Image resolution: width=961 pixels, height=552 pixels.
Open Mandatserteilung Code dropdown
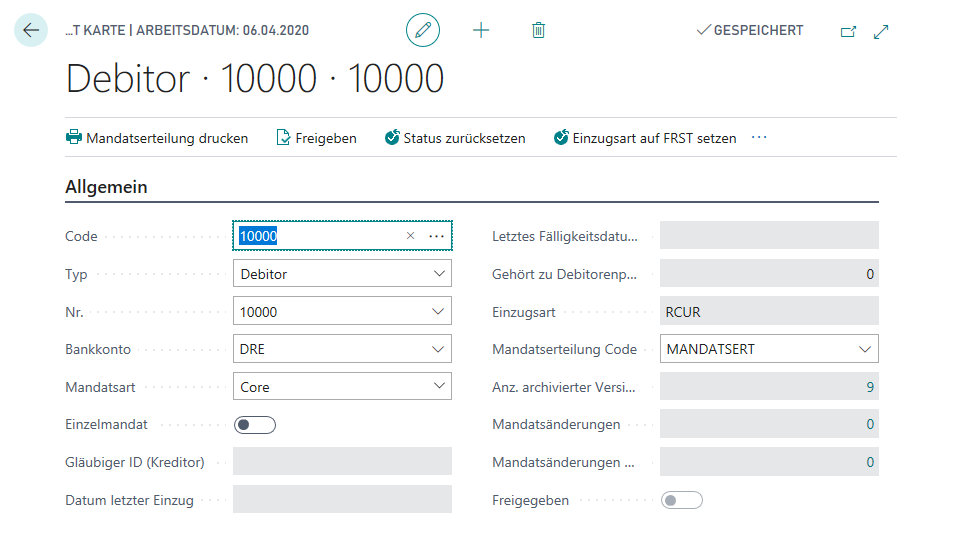tap(865, 349)
